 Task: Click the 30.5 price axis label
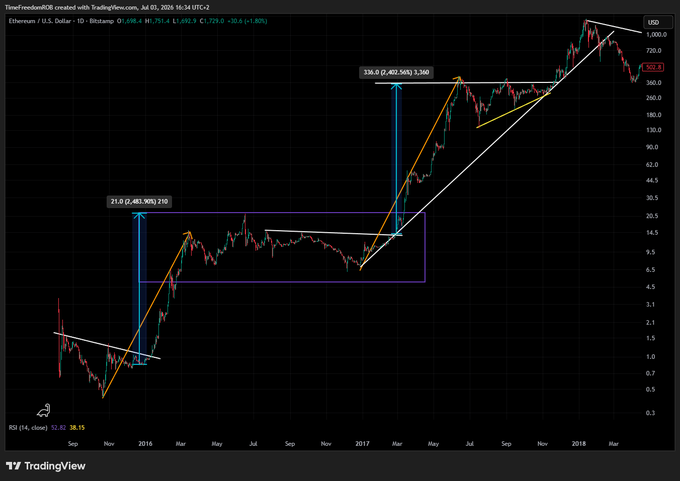click(652, 198)
